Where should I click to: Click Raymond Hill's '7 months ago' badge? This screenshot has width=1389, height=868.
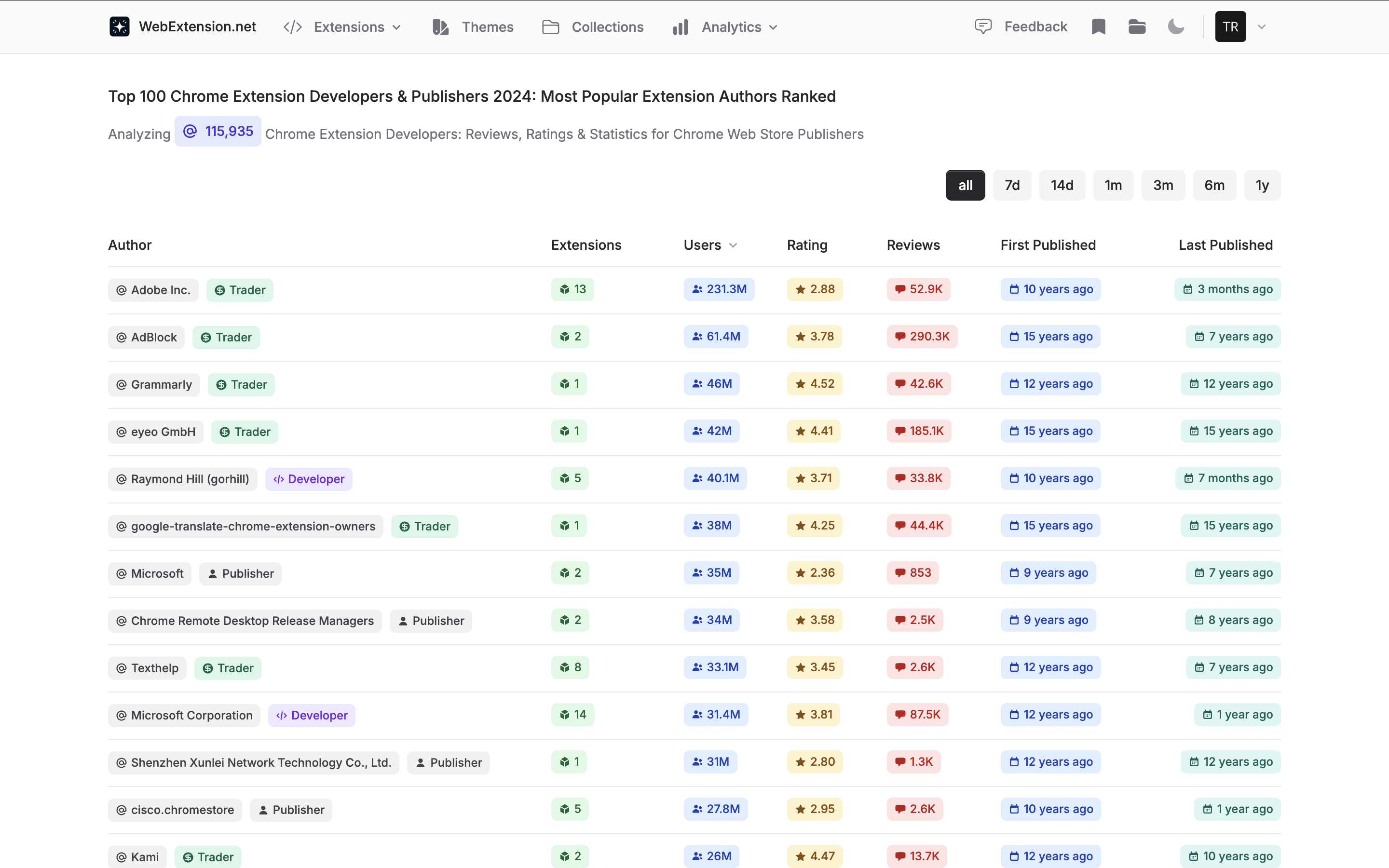1228,478
